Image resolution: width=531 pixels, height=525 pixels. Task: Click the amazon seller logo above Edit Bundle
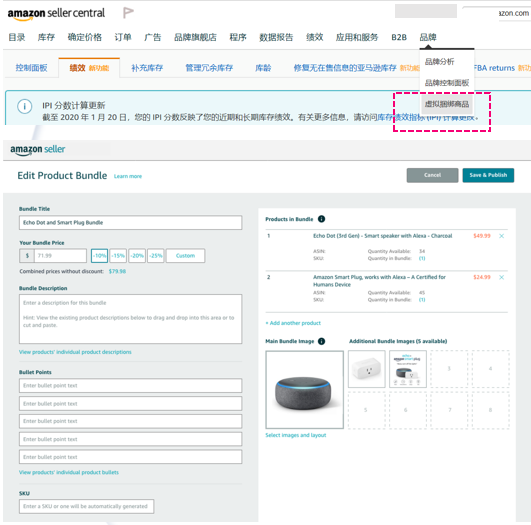[38, 149]
